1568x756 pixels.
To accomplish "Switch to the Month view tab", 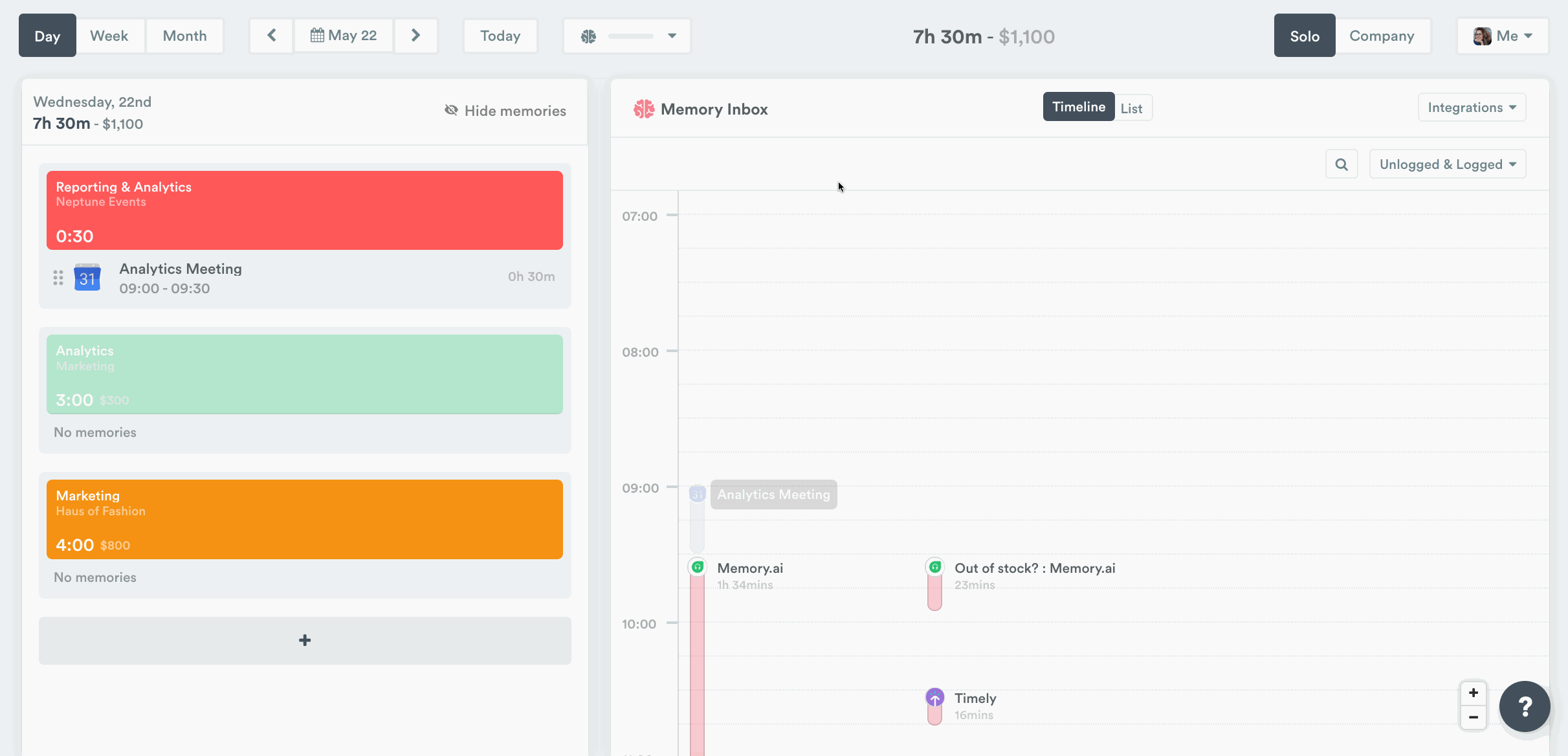I will (184, 35).
